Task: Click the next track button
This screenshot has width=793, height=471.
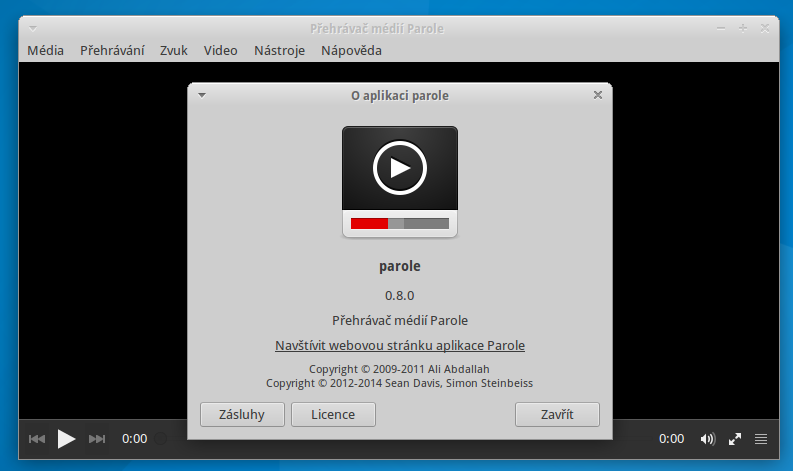Action: click(x=97, y=439)
